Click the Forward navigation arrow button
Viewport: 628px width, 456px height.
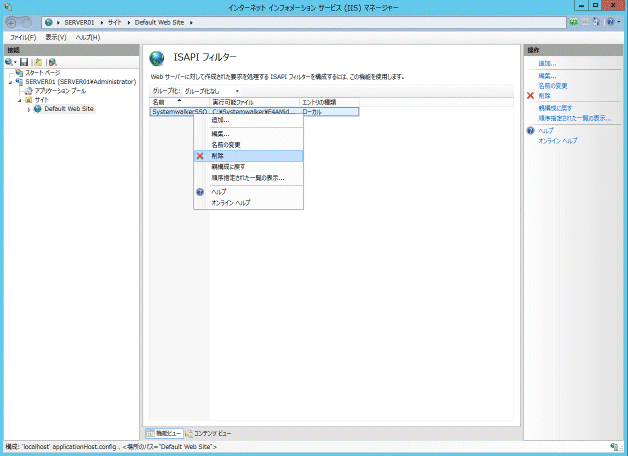(27, 23)
